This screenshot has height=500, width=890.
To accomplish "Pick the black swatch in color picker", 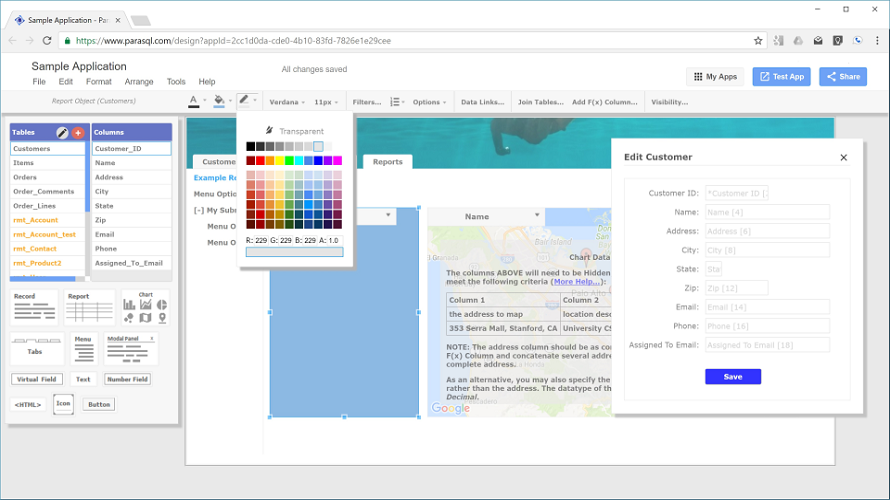I will pyautogui.click(x=251, y=146).
